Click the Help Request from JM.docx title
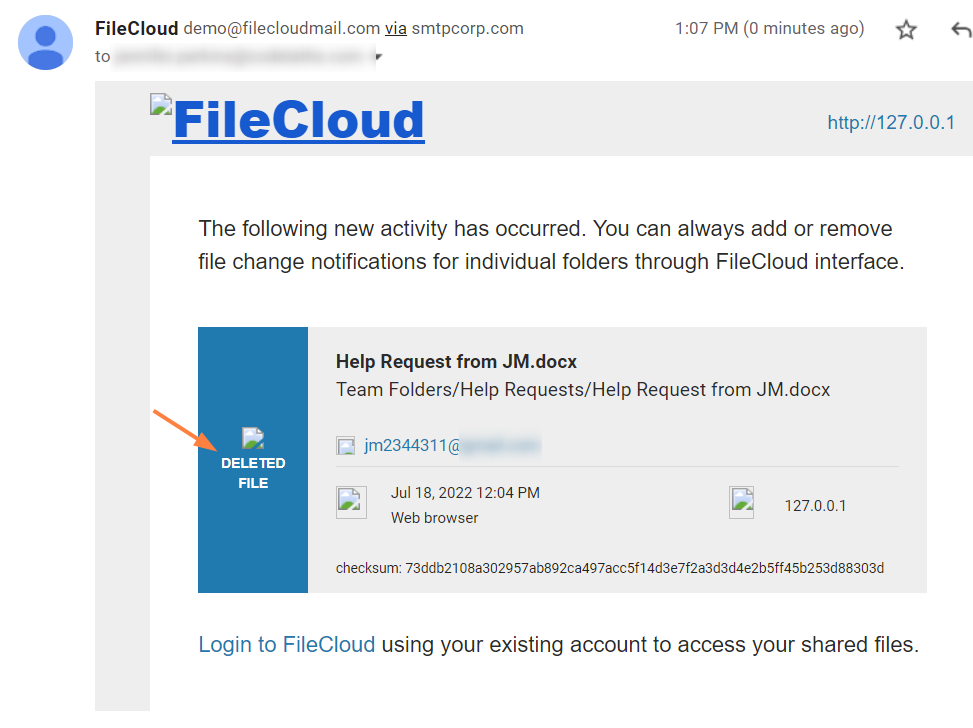Viewport: 973px width, 728px height. (456, 362)
